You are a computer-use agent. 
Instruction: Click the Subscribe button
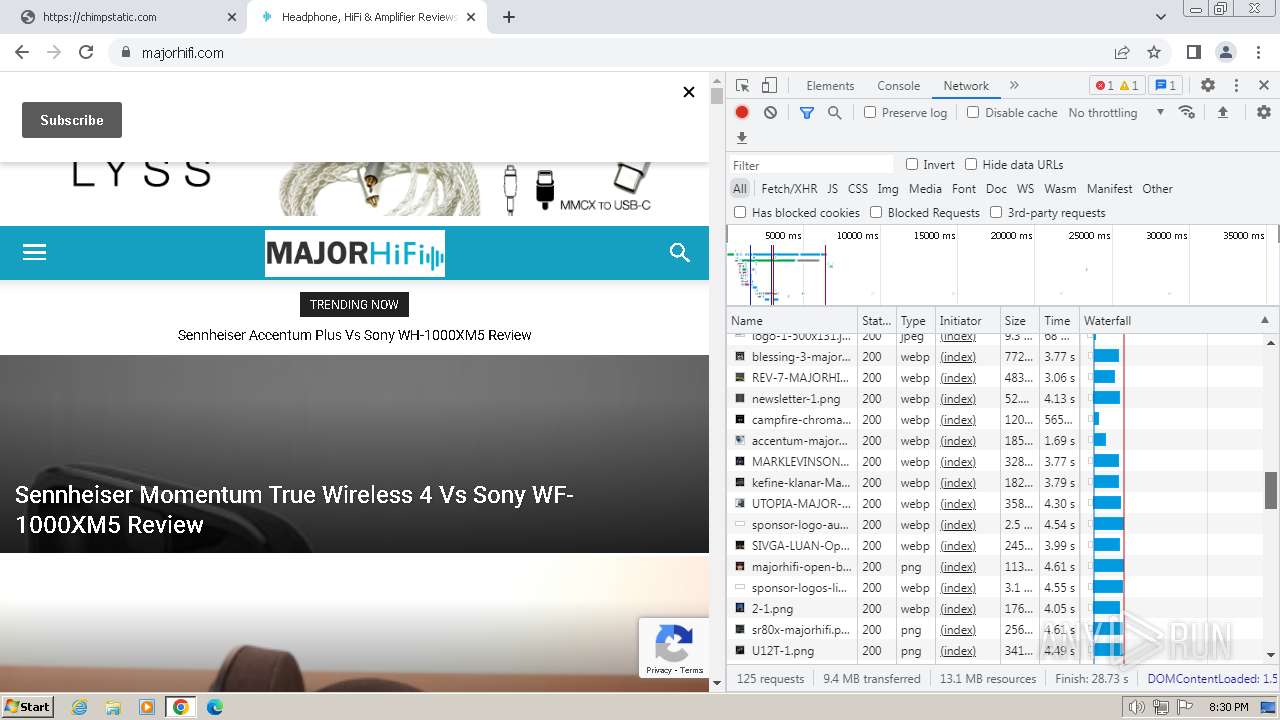coord(72,120)
